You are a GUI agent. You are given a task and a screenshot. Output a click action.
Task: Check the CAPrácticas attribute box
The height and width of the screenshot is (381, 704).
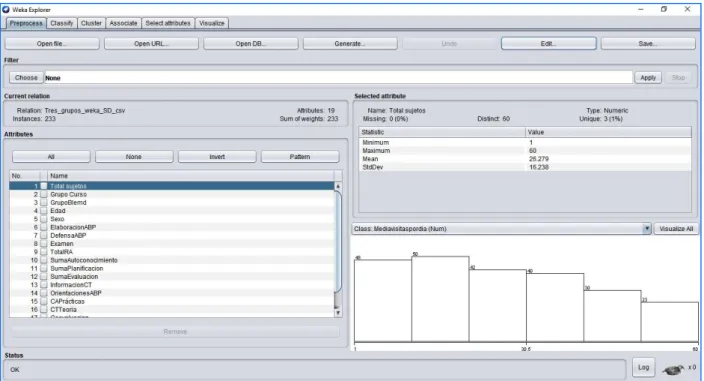pyautogui.click(x=44, y=302)
